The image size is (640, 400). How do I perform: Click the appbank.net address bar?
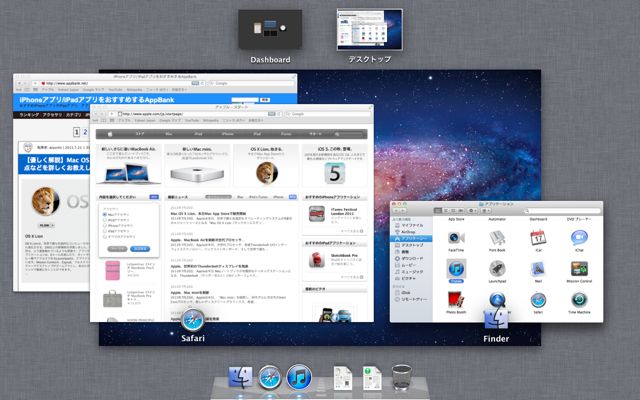point(122,83)
